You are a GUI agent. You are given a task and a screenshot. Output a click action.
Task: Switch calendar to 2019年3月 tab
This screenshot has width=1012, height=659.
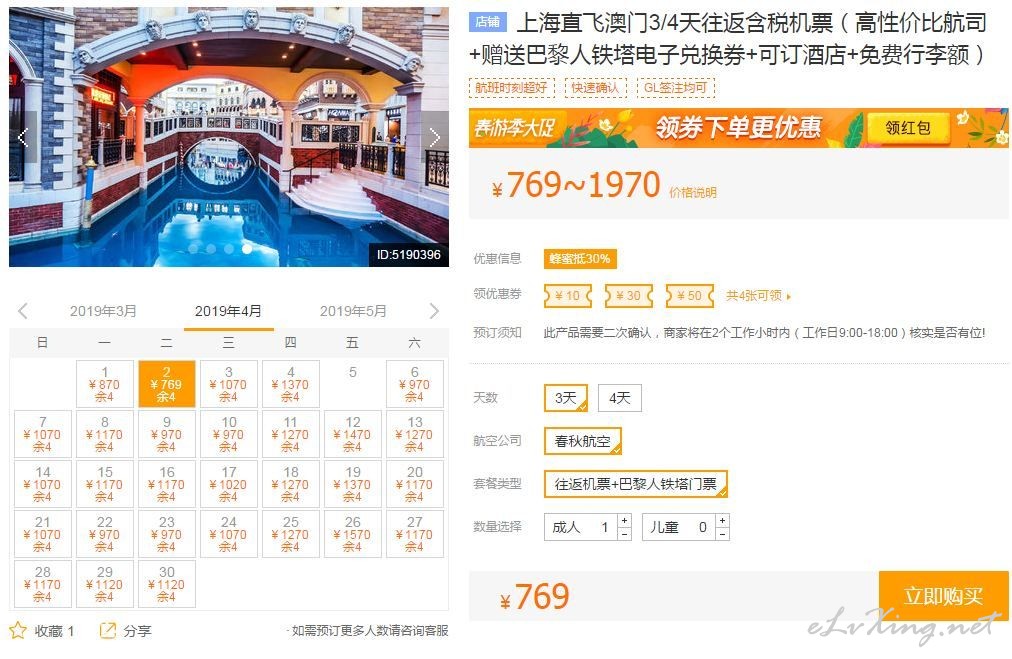(x=103, y=311)
